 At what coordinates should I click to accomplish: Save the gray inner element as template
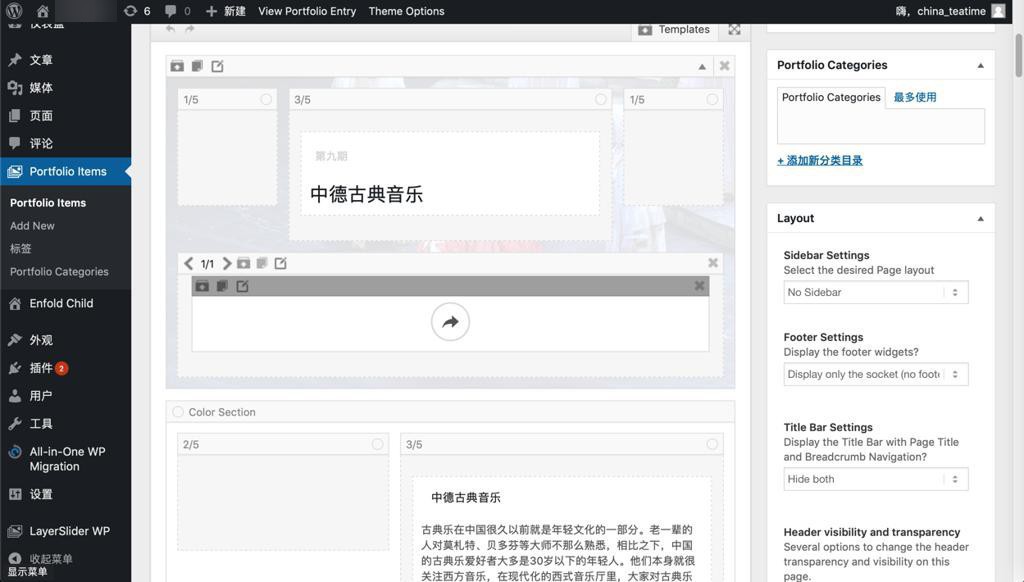click(202, 286)
